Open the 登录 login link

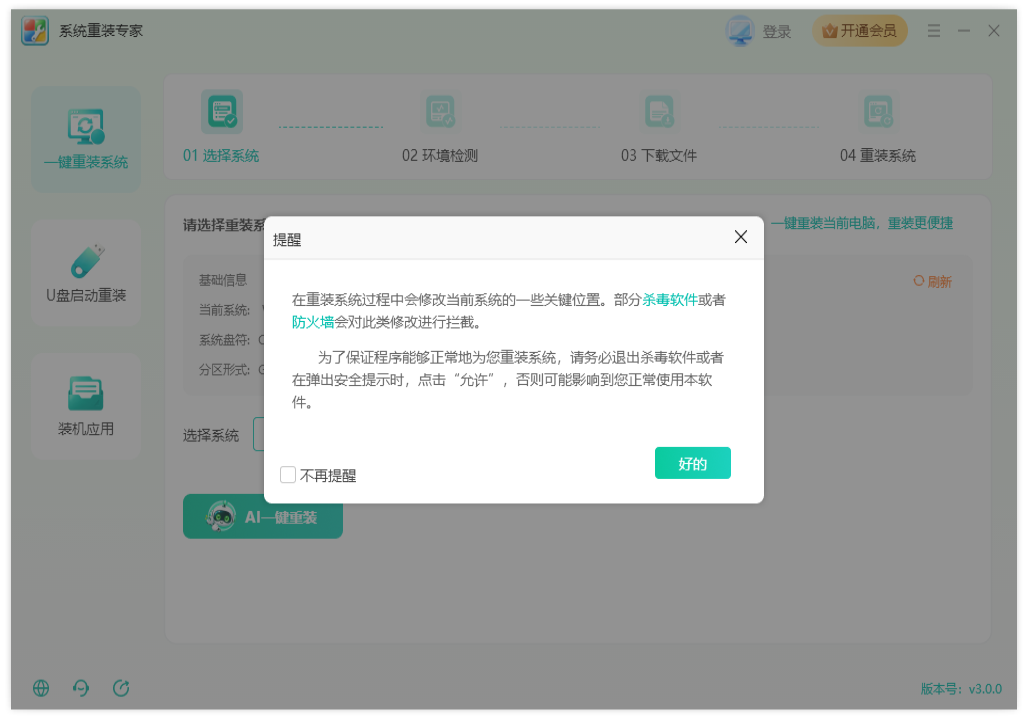[x=777, y=31]
